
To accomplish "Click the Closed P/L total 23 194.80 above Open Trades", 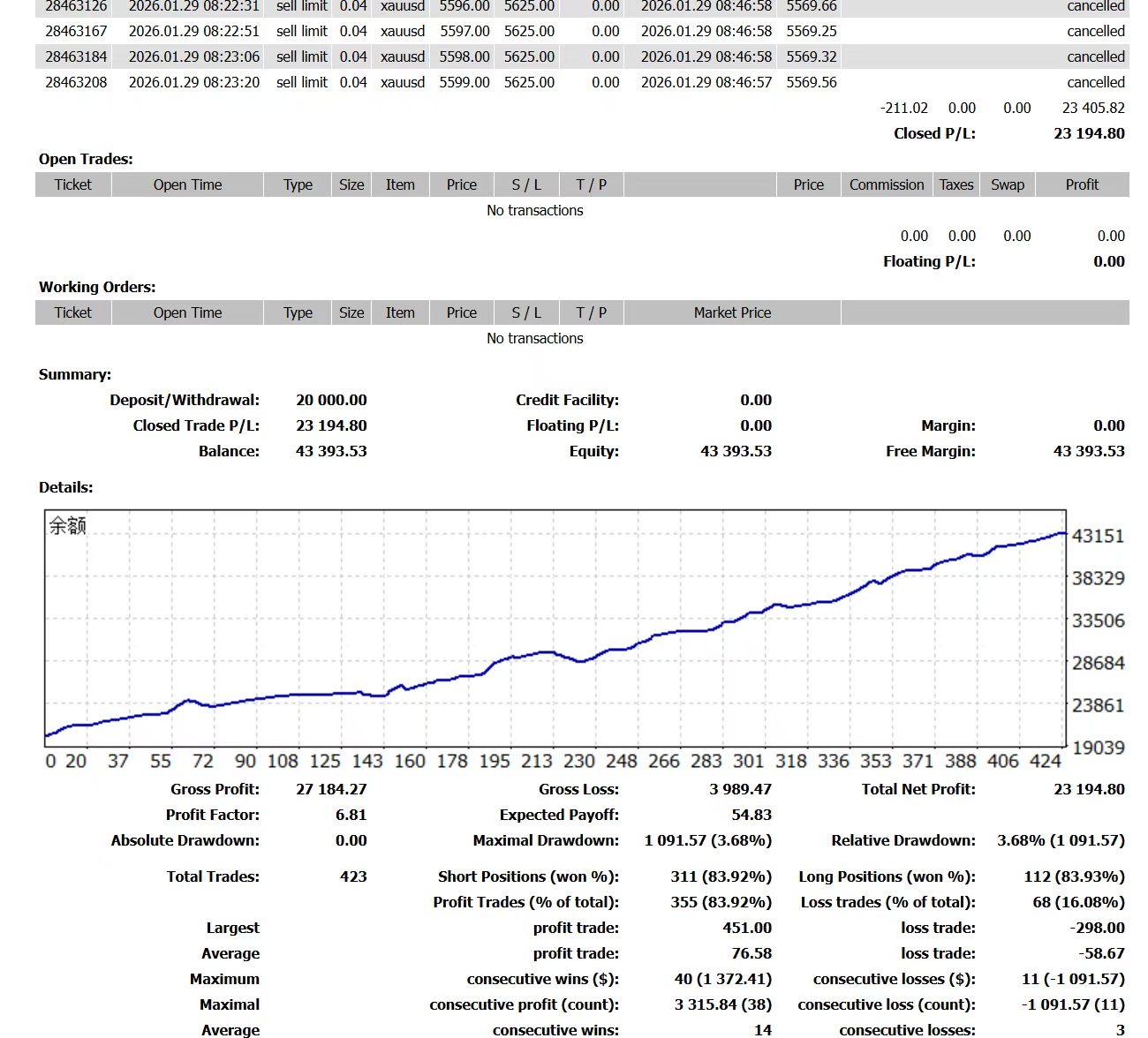I will point(1089,133).
